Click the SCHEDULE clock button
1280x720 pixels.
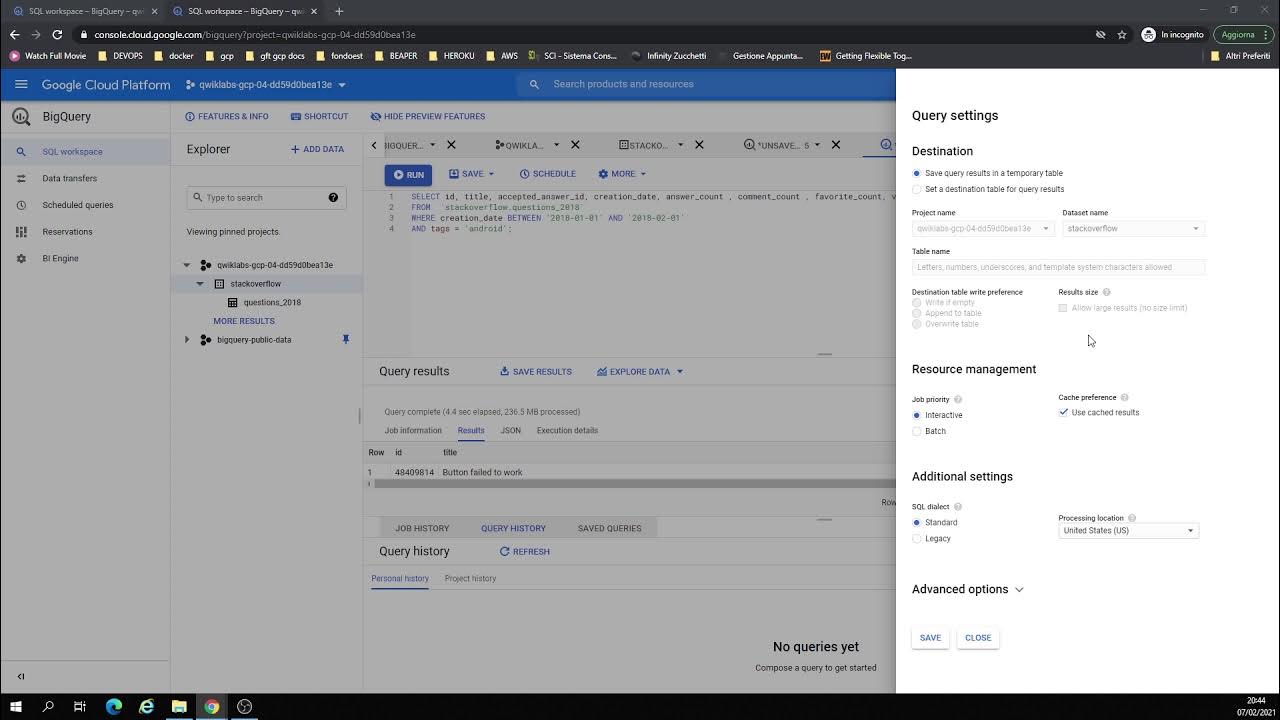546,174
